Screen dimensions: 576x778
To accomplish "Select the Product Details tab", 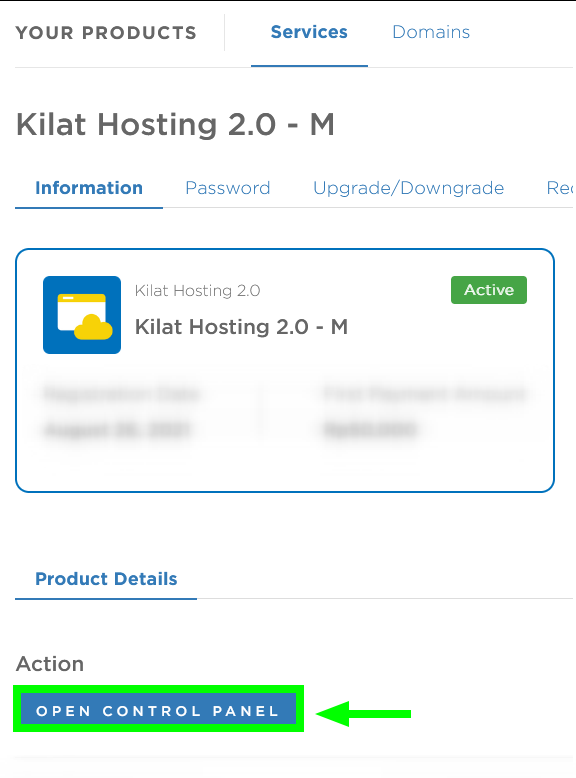I will (106, 579).
